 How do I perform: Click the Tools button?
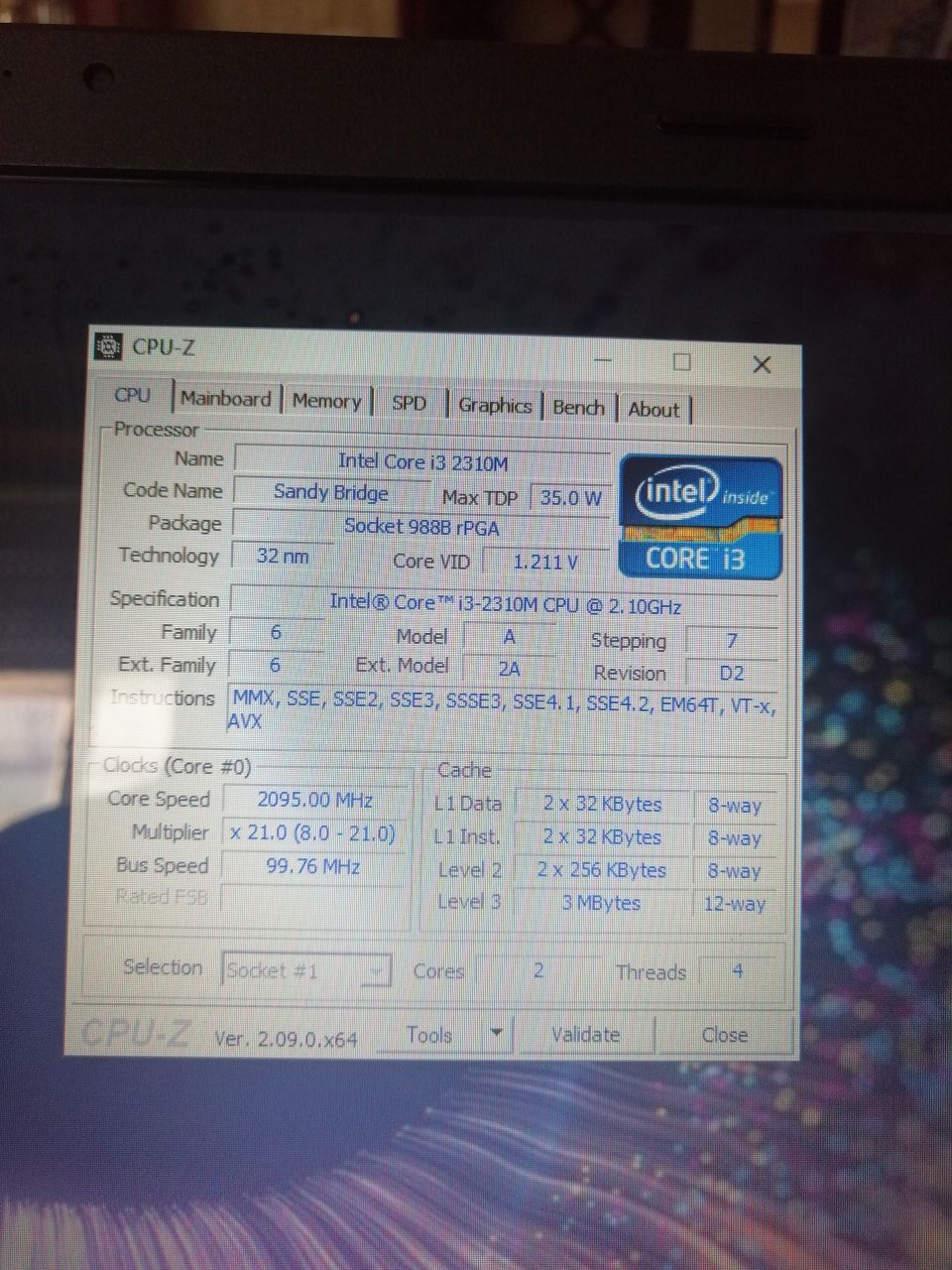pos(429,1035)
